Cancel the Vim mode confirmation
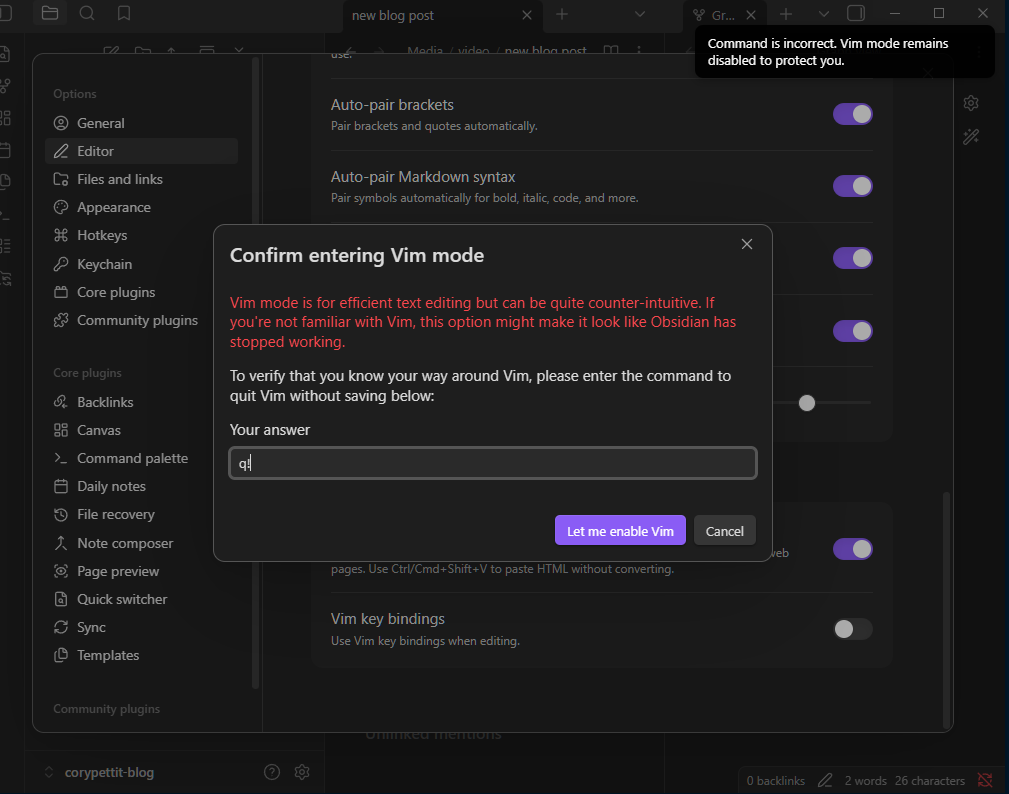 pos(725,531)
